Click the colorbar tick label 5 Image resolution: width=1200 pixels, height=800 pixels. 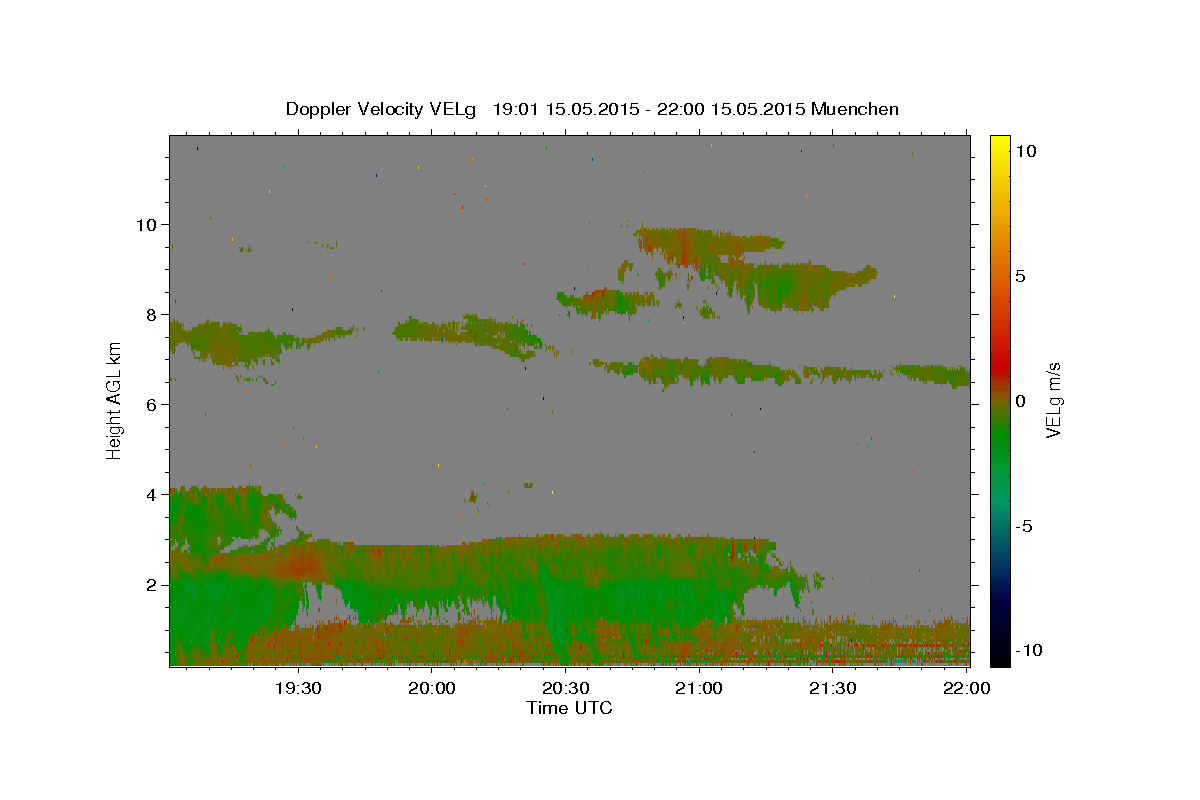pyautogui.click(x=1020, y=276)
